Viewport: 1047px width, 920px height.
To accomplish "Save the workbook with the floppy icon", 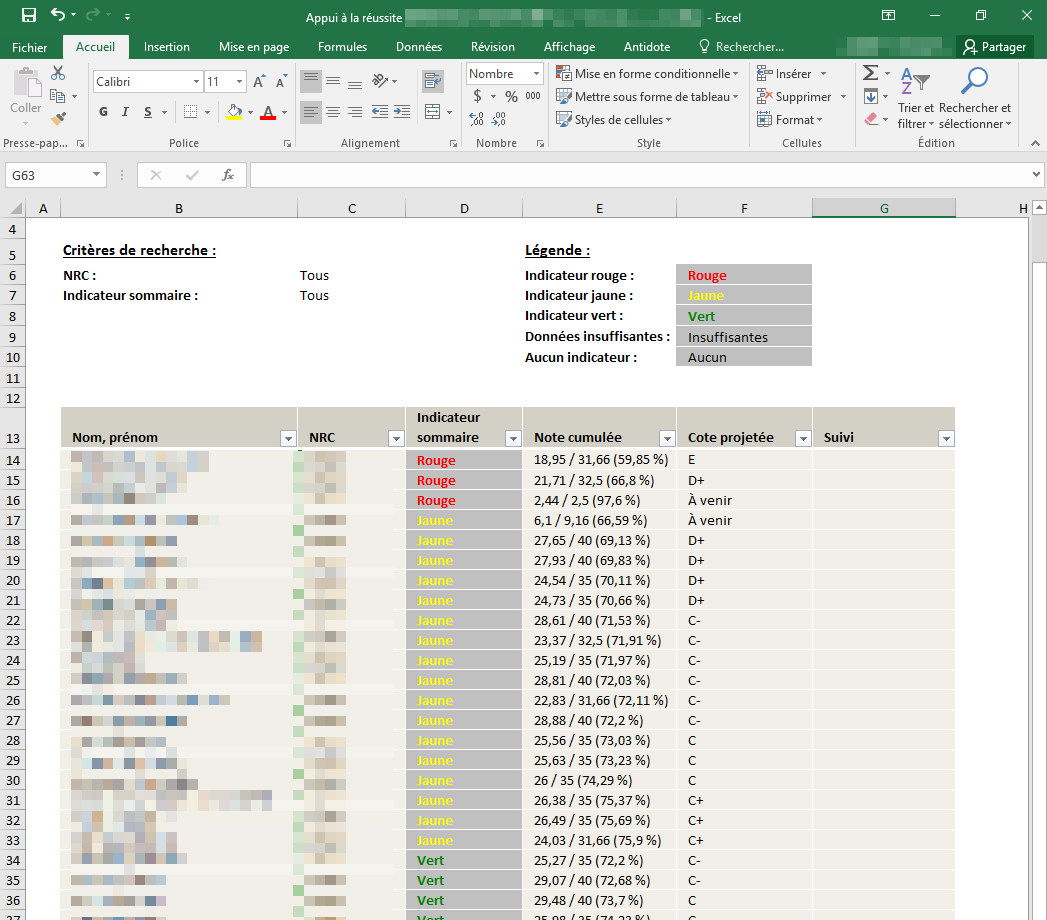I will tap(29, 15).
